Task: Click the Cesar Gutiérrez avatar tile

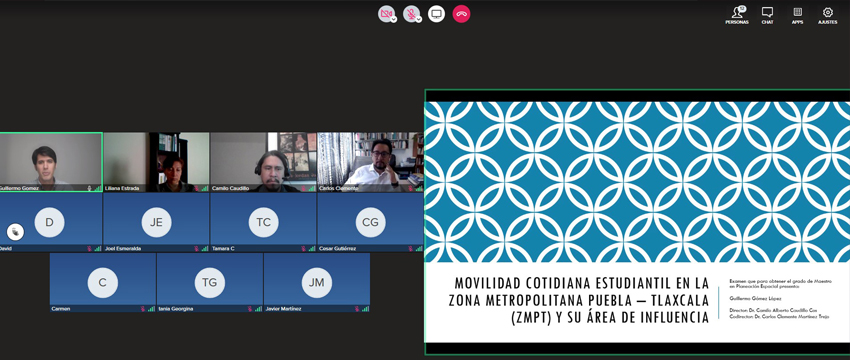Action: [x=370, y=222]
